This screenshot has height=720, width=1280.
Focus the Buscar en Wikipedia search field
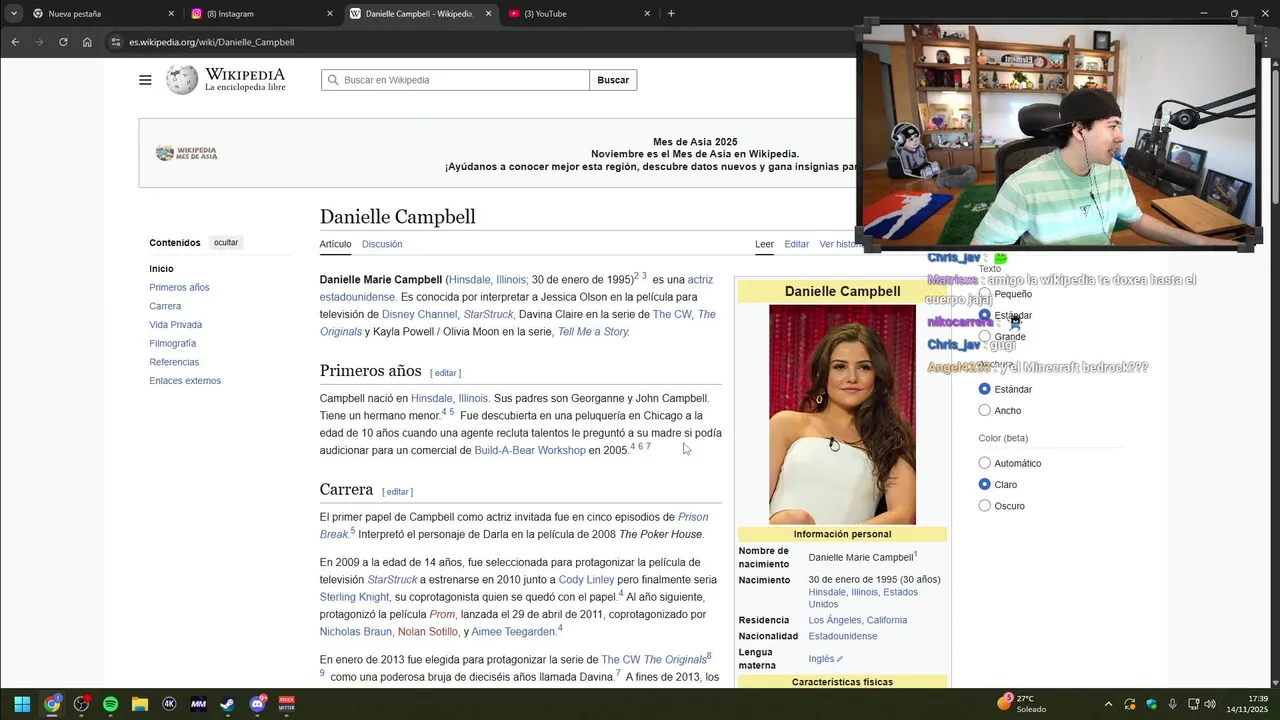tap(455, 80)
